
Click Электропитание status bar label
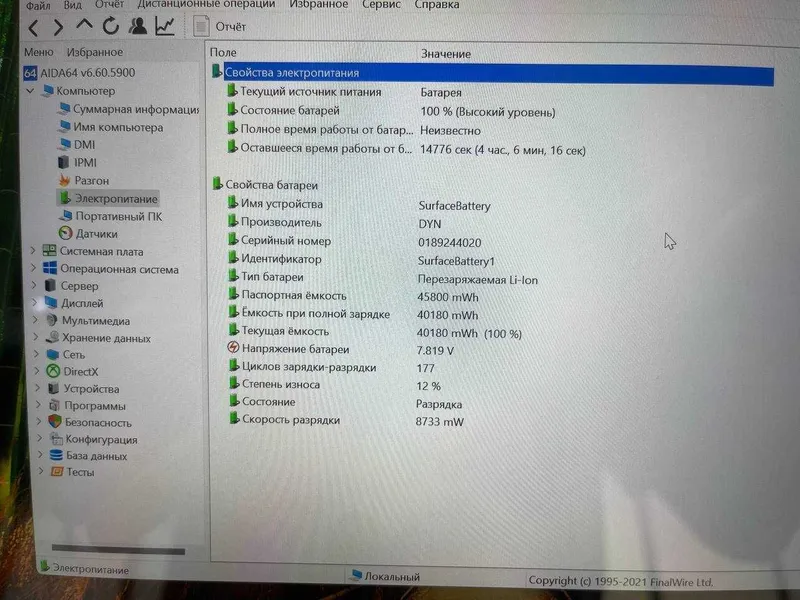[x=85, y=569]
